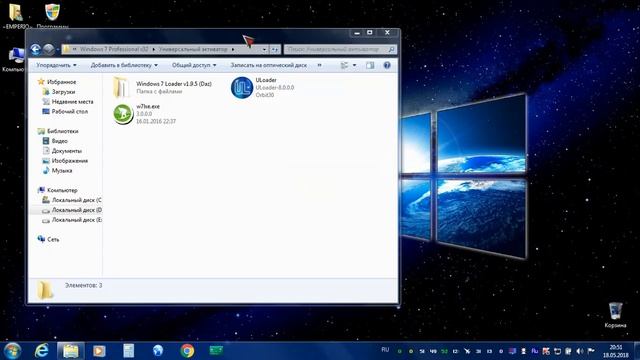Show hidden toolbar commands chevron

point(319,65)
